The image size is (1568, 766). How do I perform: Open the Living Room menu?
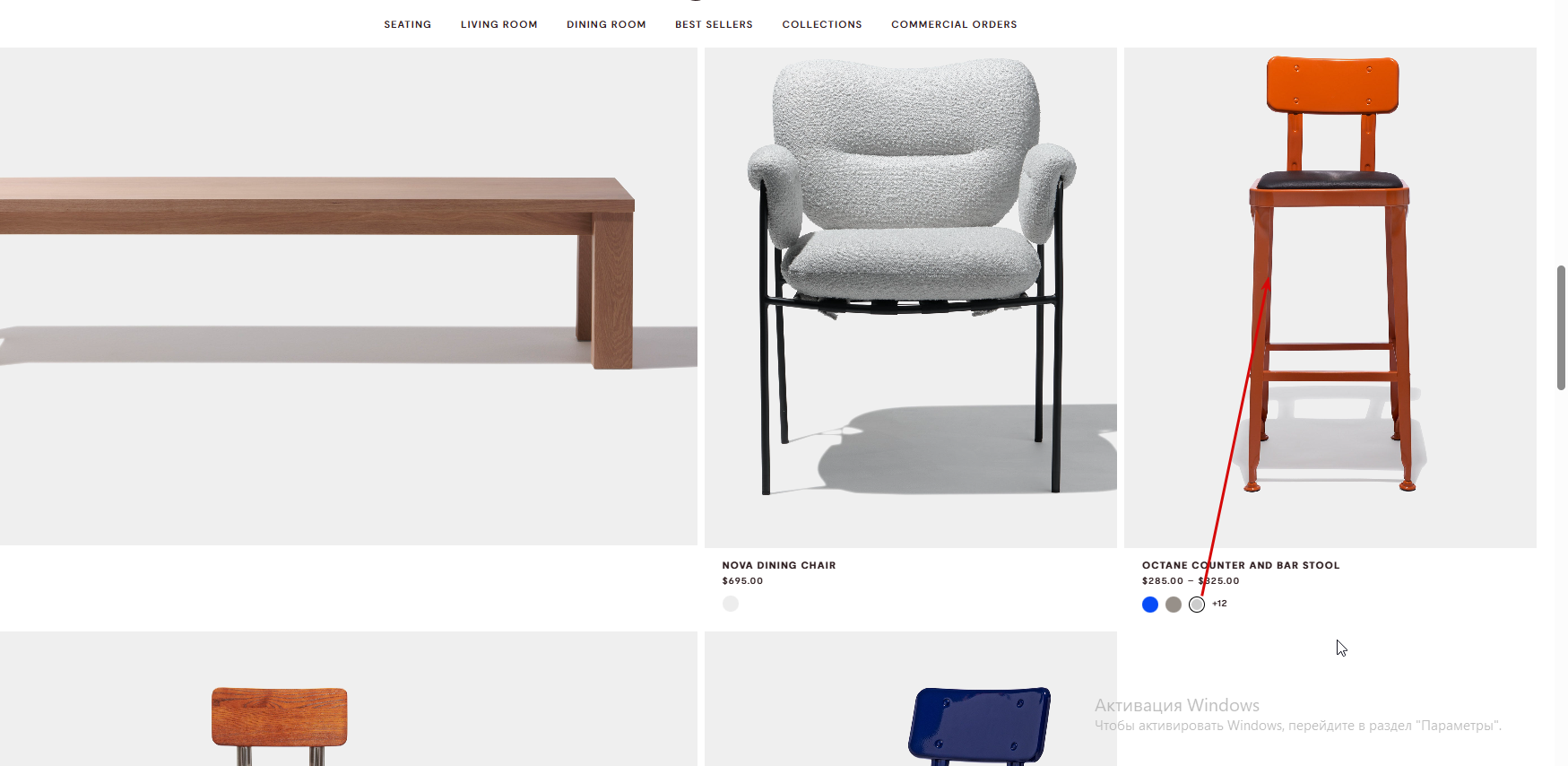[498, 24]
